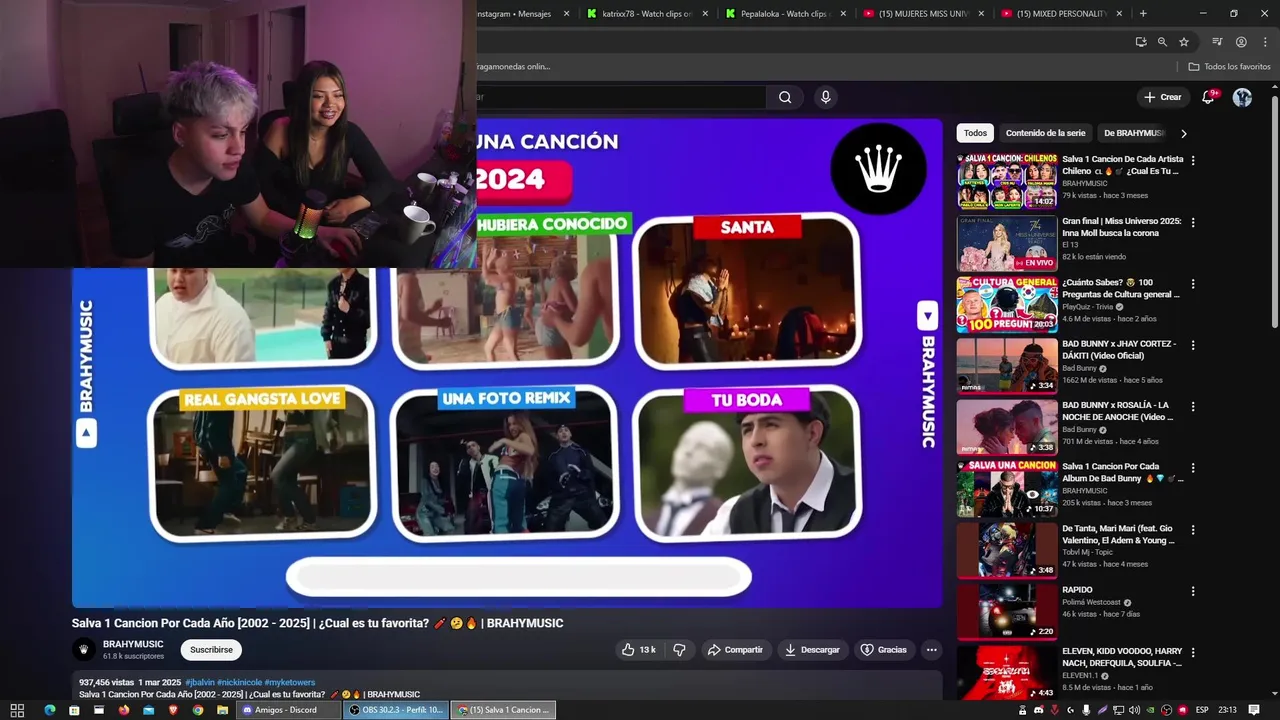Click the system clock 23:13

click(x=1227, y=710)
